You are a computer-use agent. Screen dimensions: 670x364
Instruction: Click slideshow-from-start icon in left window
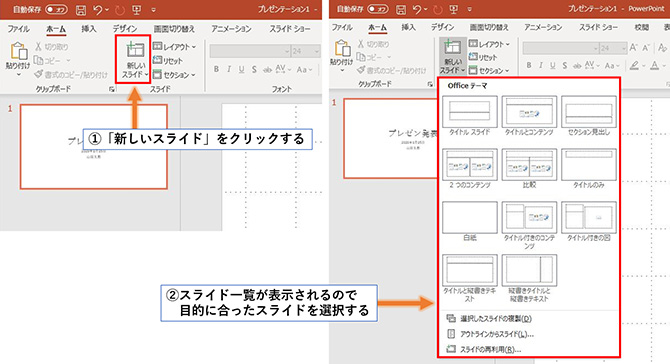[137, 10]
